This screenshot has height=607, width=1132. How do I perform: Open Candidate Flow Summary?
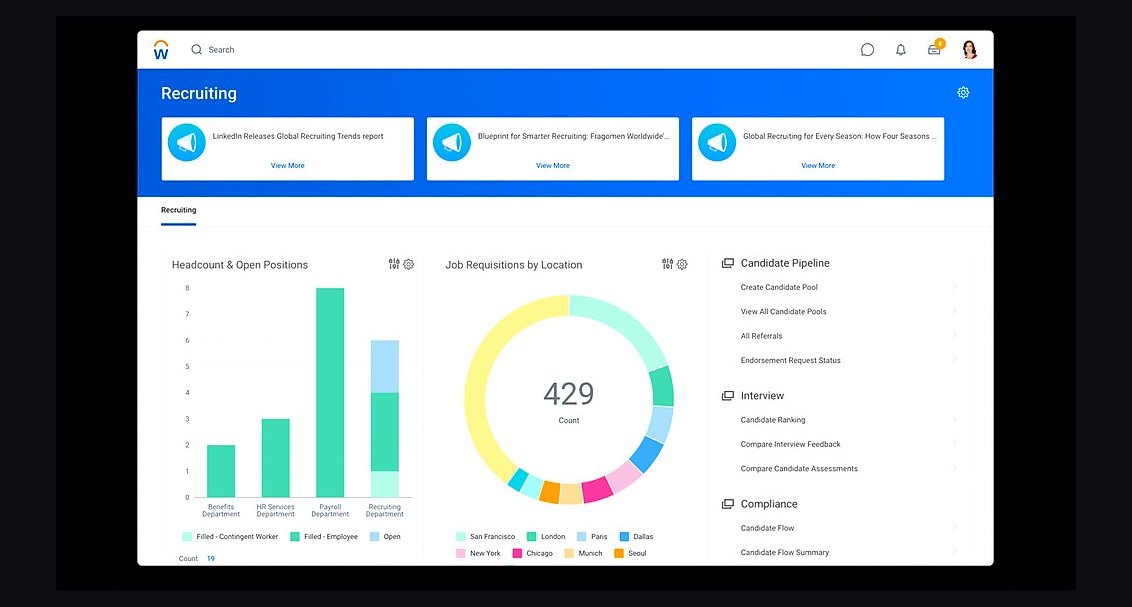[785, 553]
